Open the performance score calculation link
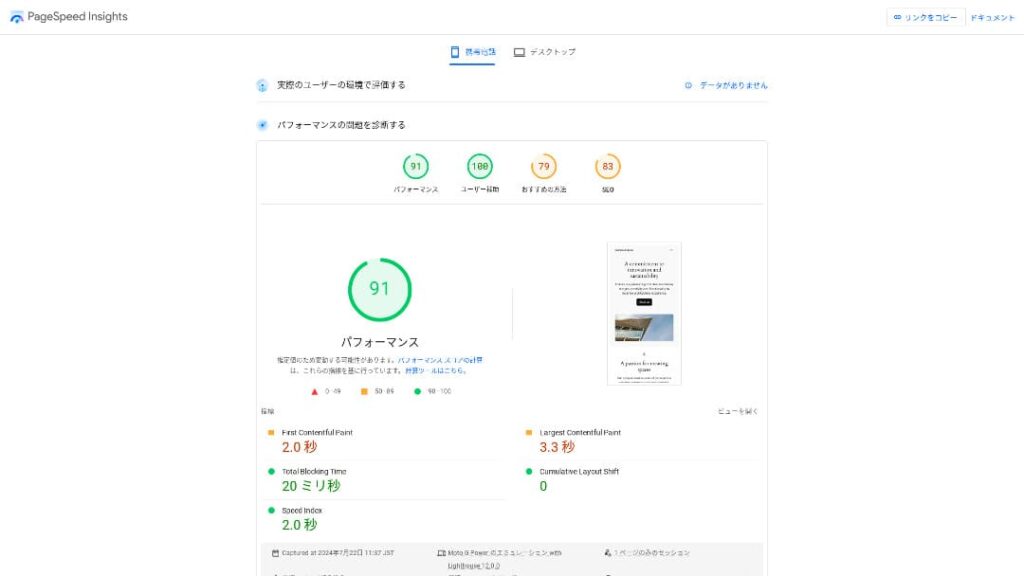Screen dimensions: 1024x576 click(440, 360)
